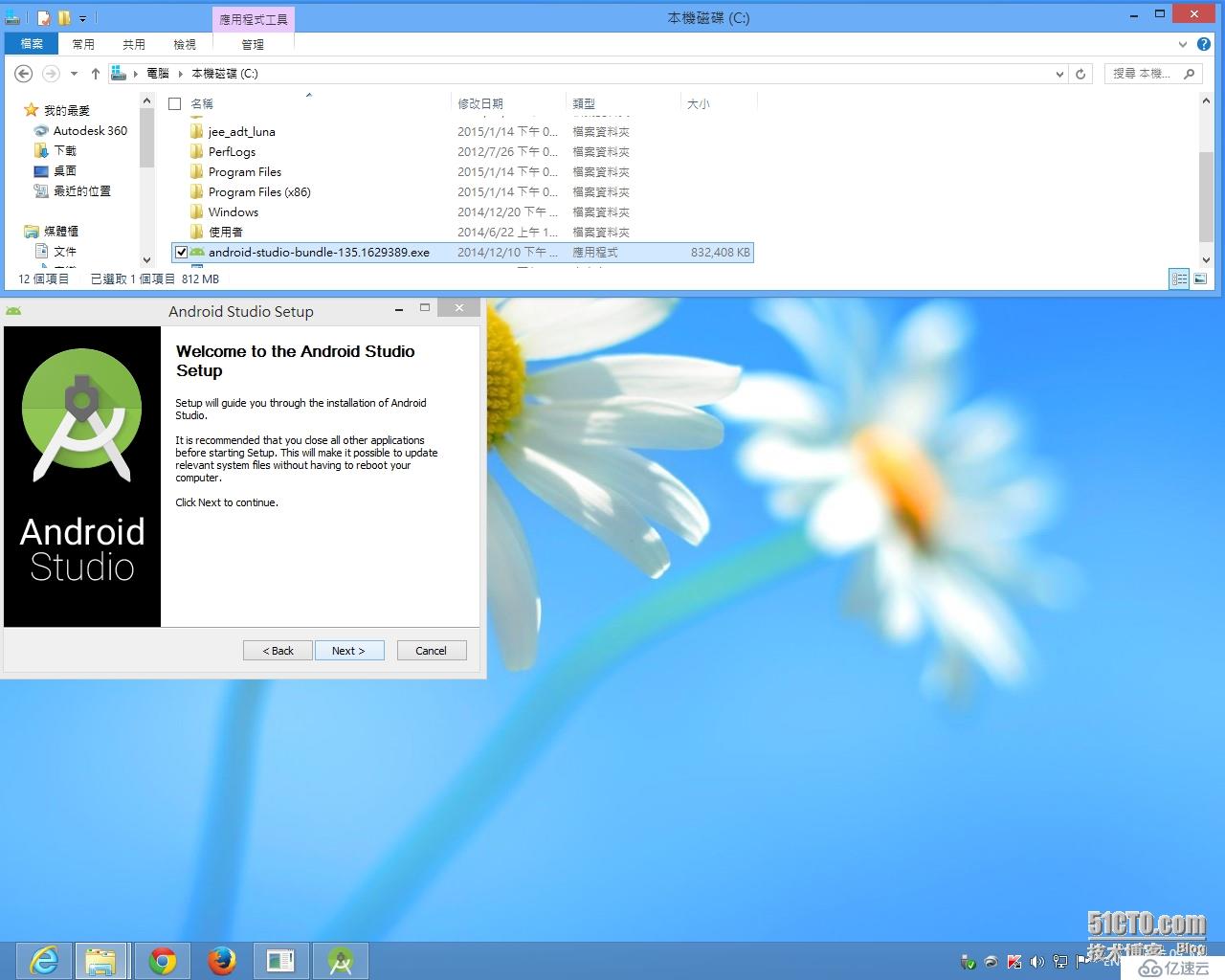The width and height of the screenshot is (1225, 980).
Task: Click the PerfLogs folder icon
Action: click(196, 151)
